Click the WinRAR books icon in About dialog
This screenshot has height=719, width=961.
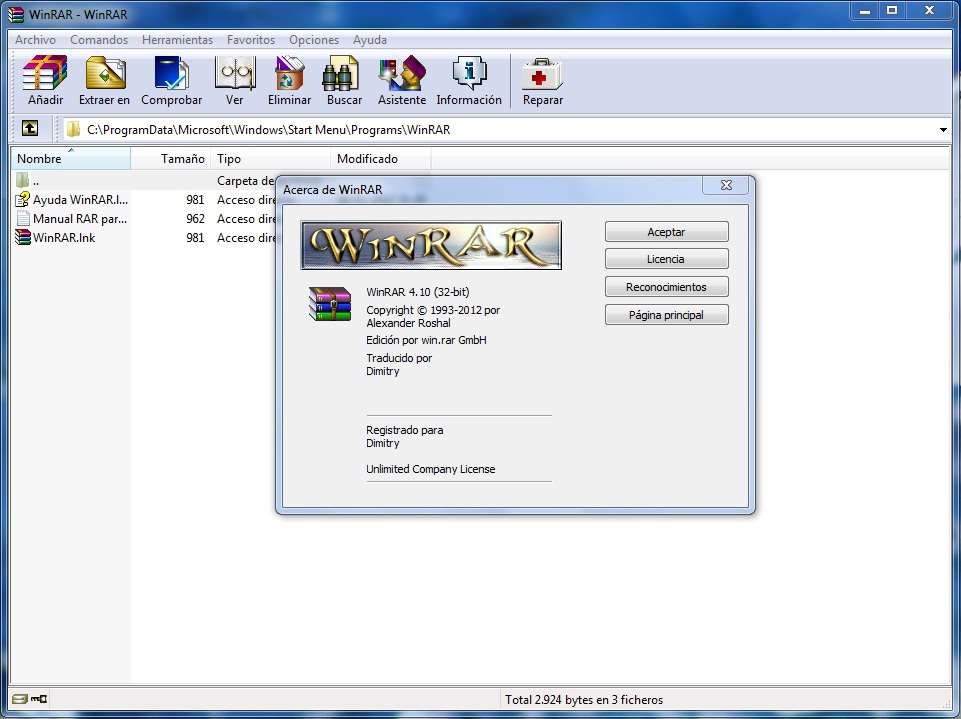point(330,304)
